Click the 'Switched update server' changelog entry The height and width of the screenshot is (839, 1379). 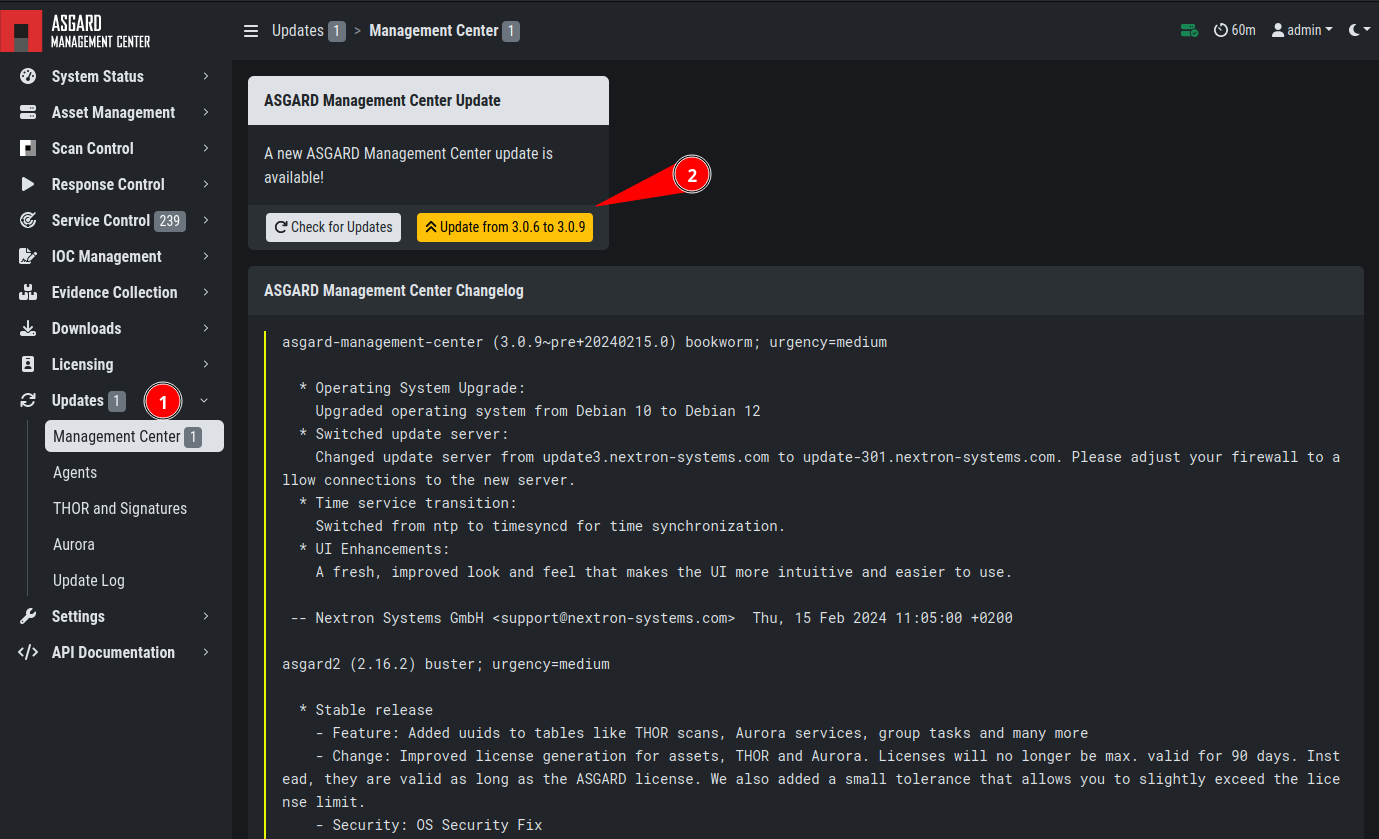[404, 434]
